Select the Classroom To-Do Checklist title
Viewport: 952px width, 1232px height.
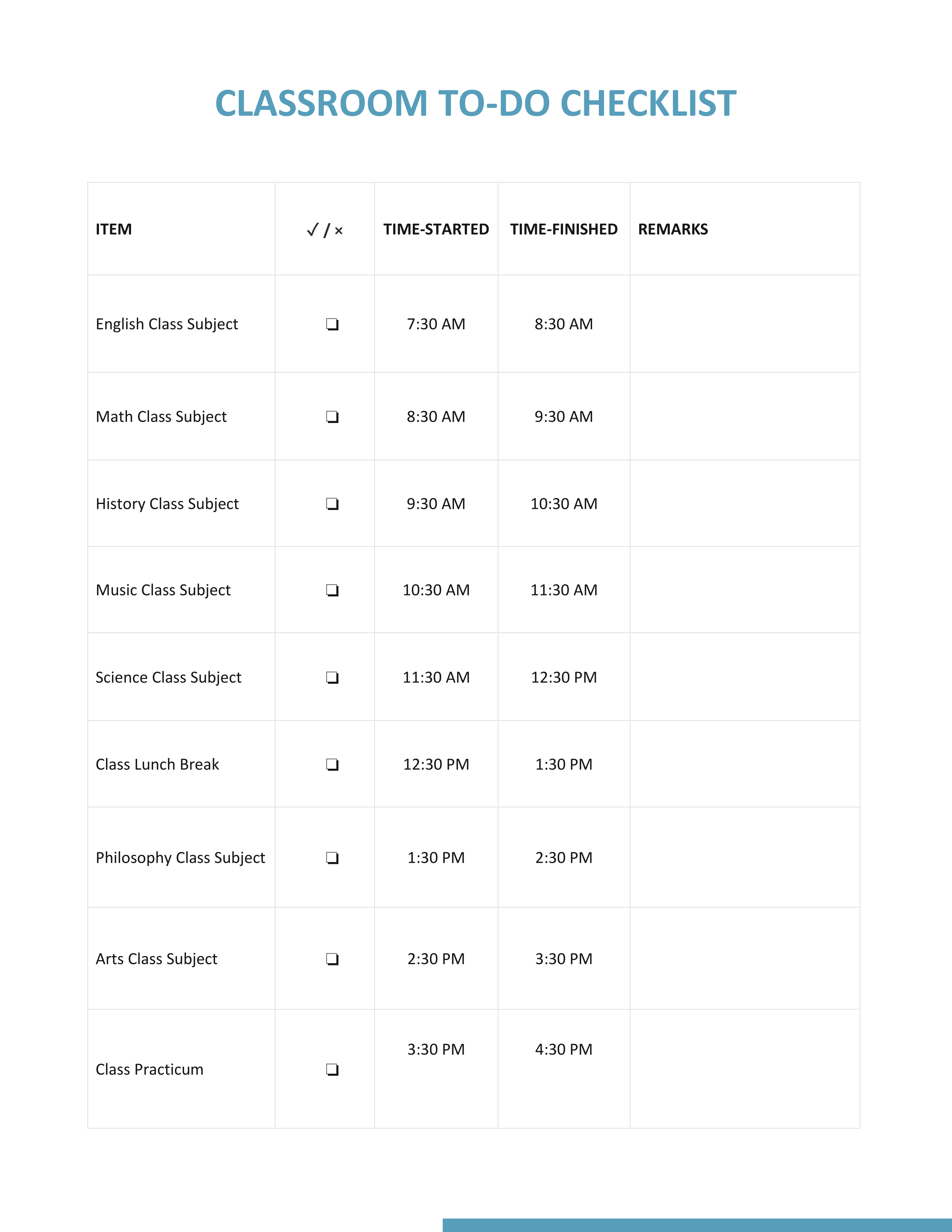coord(476,103)
